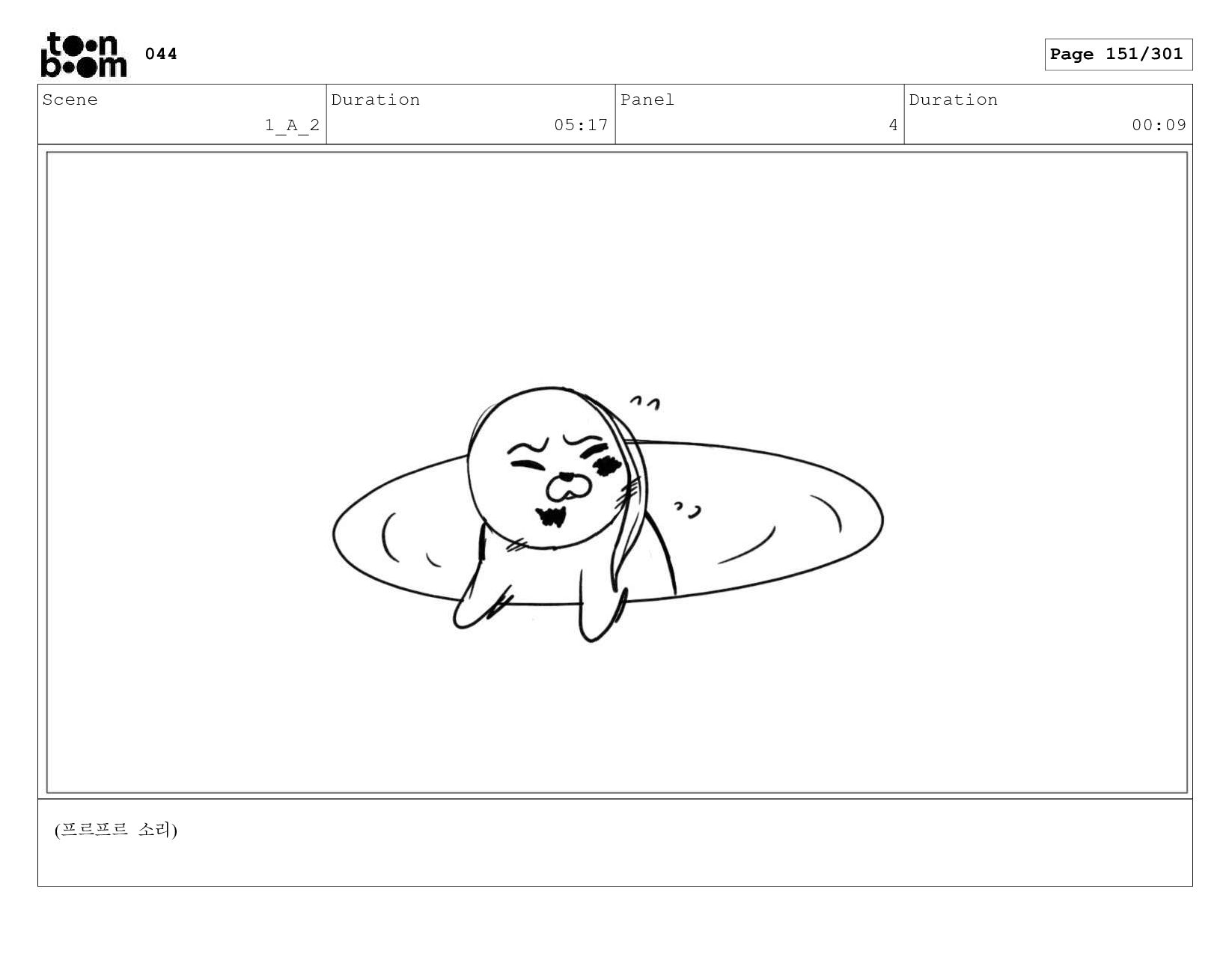1232x954 pixels.
Task: Select the storyboard number 044
Action: click(161, 54)
